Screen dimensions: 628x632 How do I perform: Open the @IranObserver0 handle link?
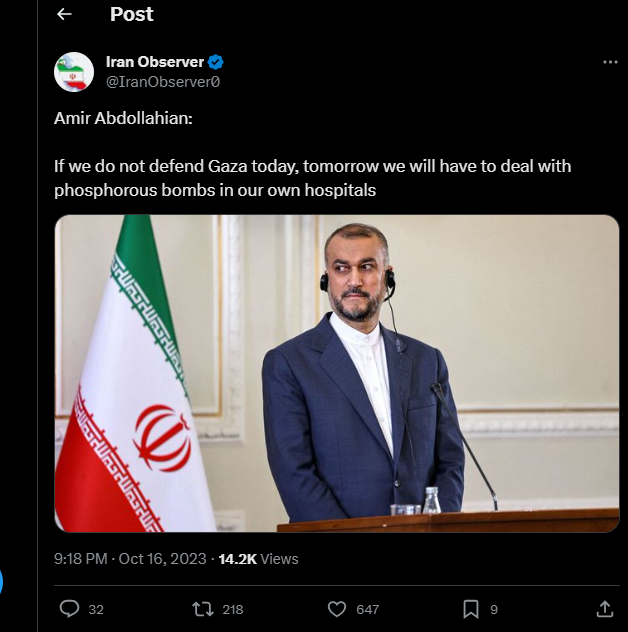(163, 82)
